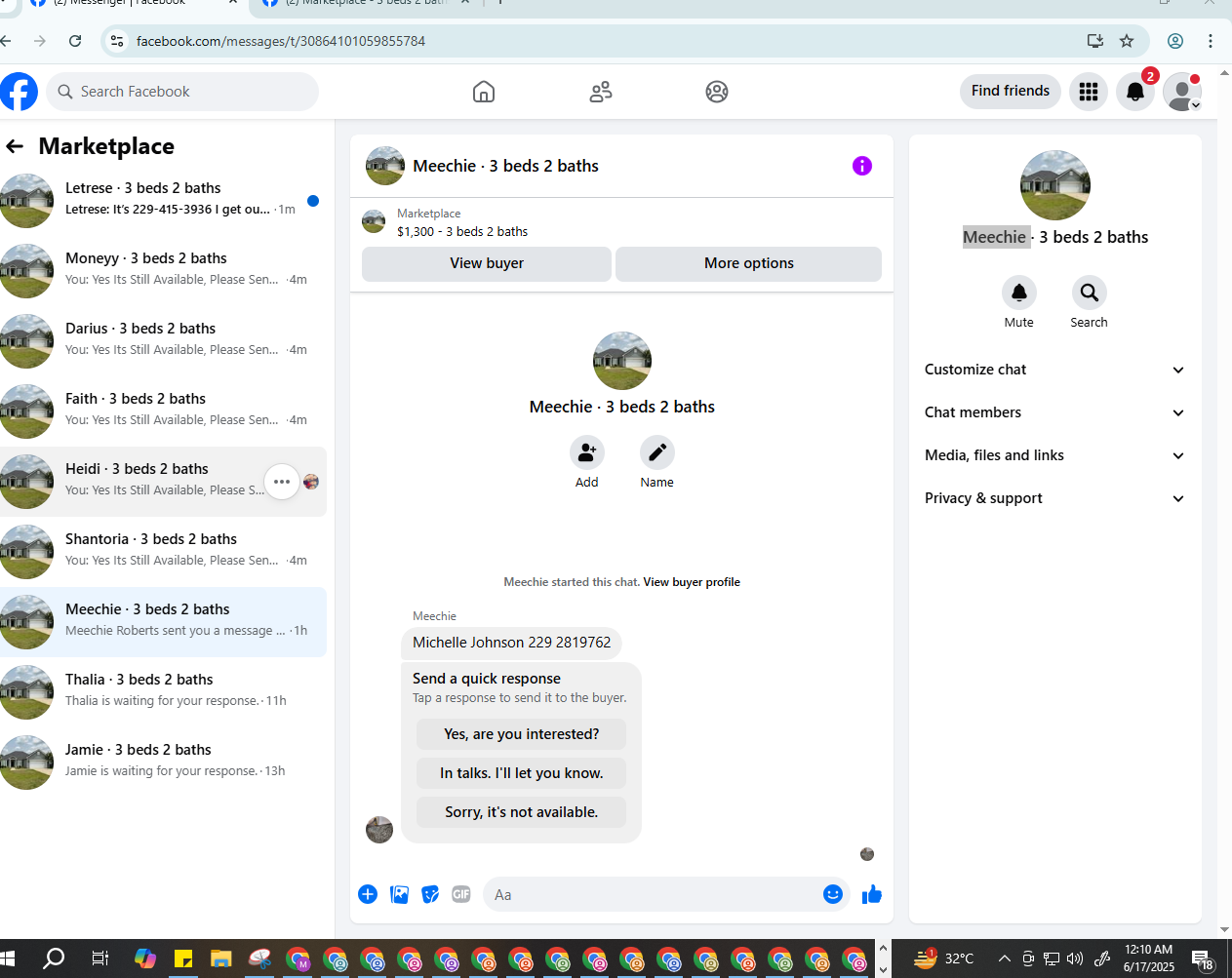
Task: Reload the page in the browser
Action: point(75,41)
